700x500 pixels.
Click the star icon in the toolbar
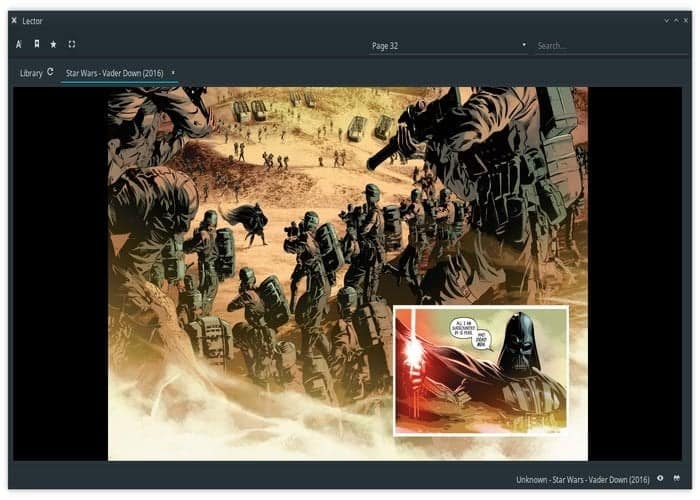point(54,44)
